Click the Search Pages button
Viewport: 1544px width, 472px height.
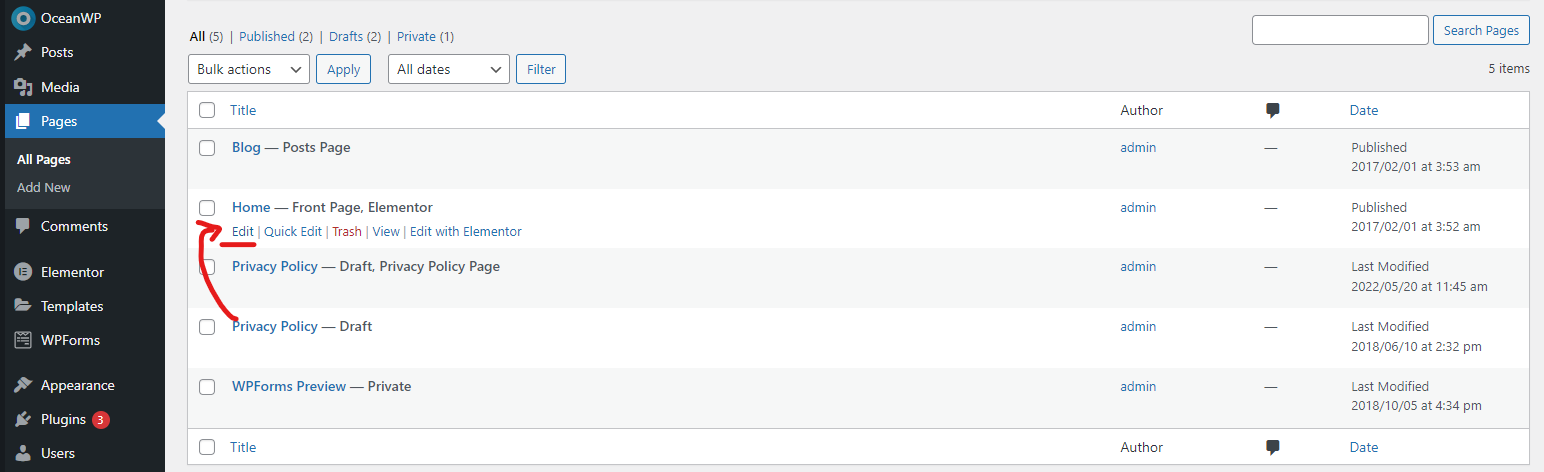click(1482, 30)
